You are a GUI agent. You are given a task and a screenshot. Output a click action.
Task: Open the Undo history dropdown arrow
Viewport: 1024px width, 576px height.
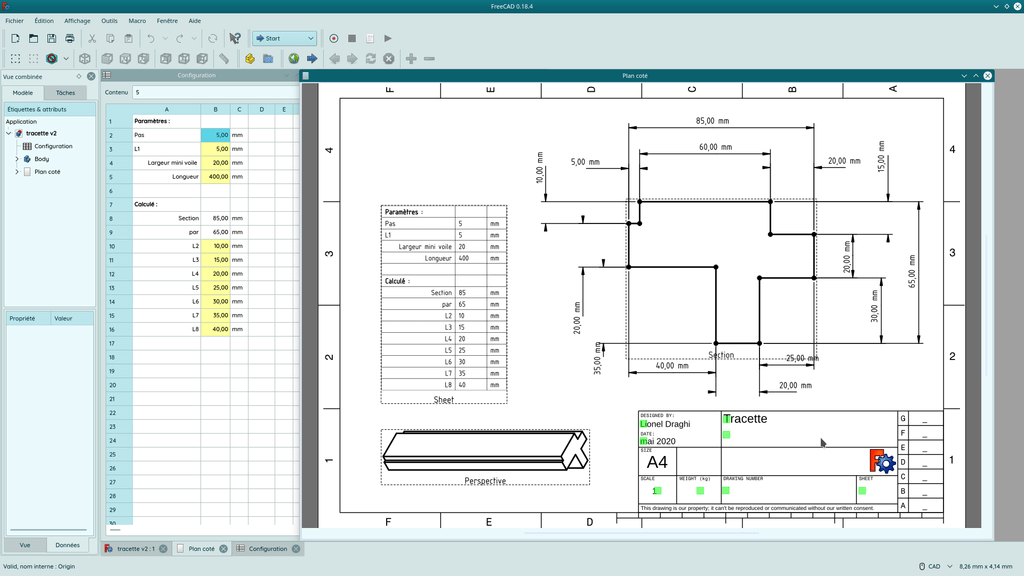[165, 39]
